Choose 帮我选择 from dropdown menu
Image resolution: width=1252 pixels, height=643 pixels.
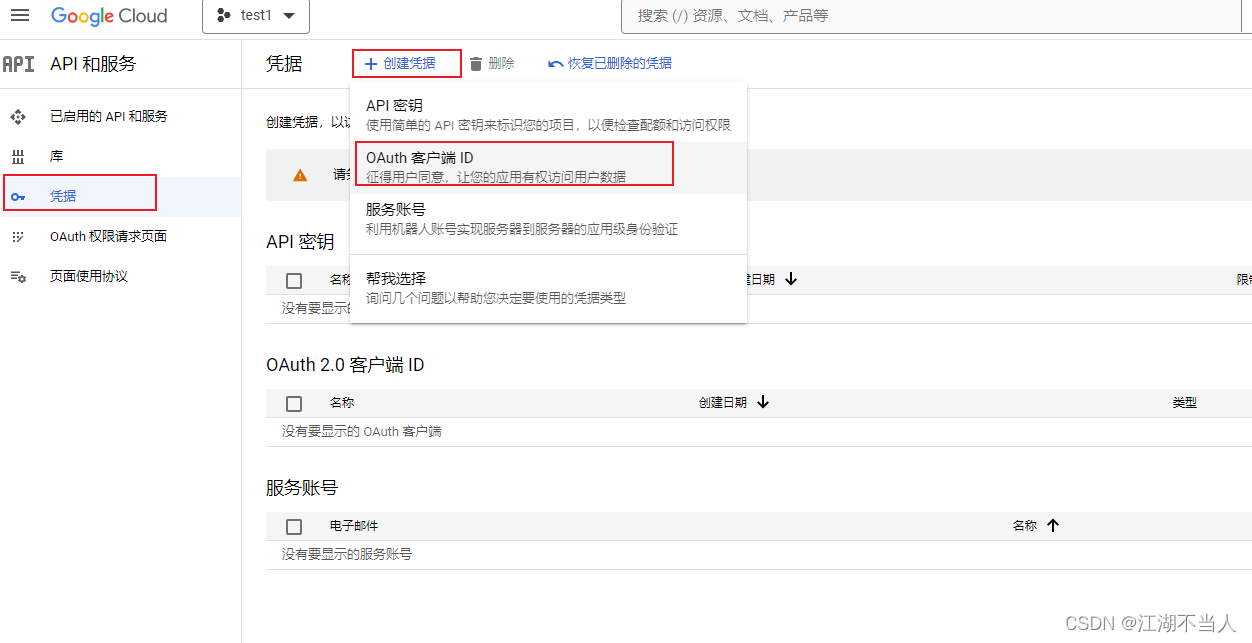pyautogui.click(x=548, y=288)
